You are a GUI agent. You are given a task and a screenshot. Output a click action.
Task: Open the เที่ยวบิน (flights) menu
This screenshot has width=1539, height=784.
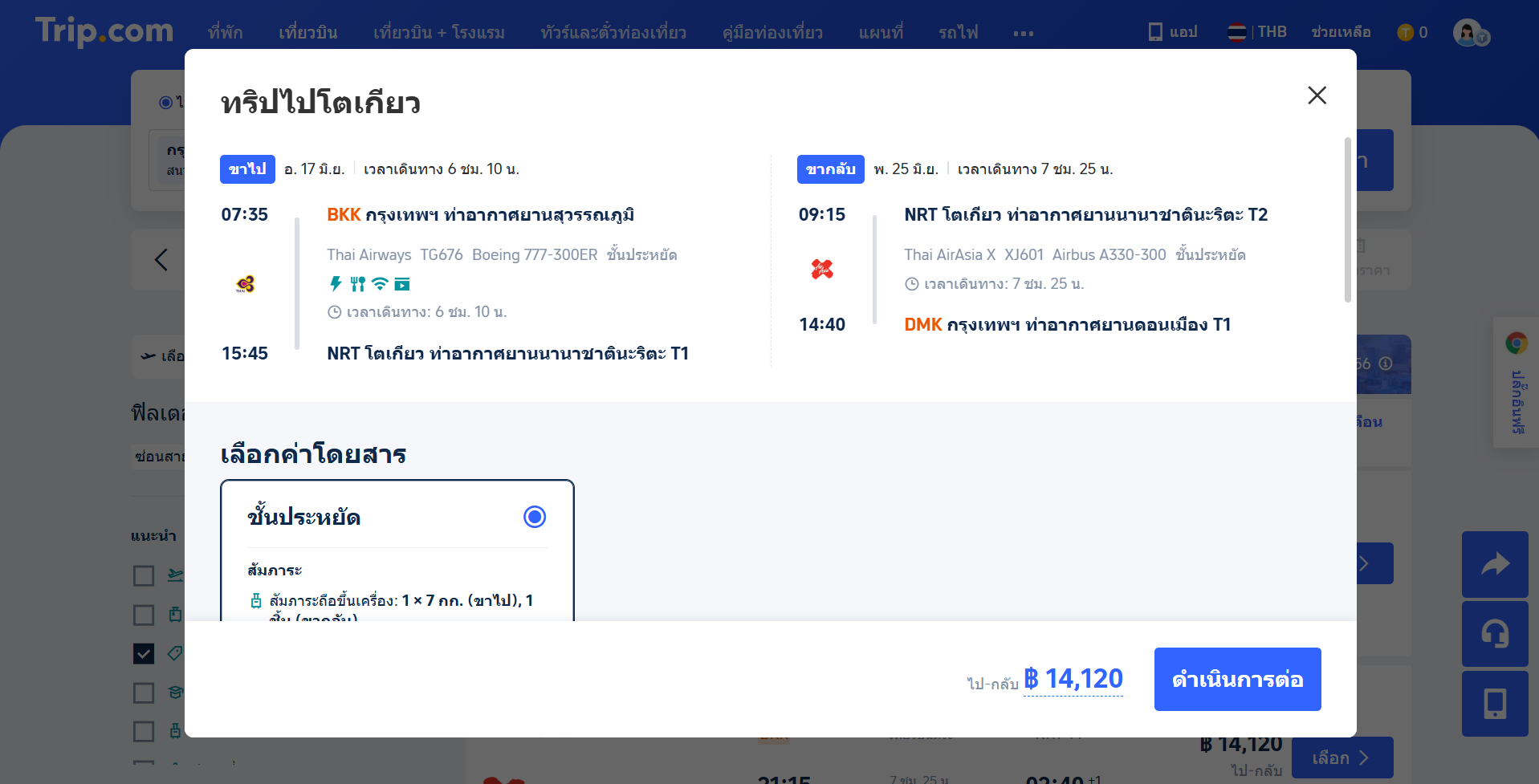click(x=307, y=32)
